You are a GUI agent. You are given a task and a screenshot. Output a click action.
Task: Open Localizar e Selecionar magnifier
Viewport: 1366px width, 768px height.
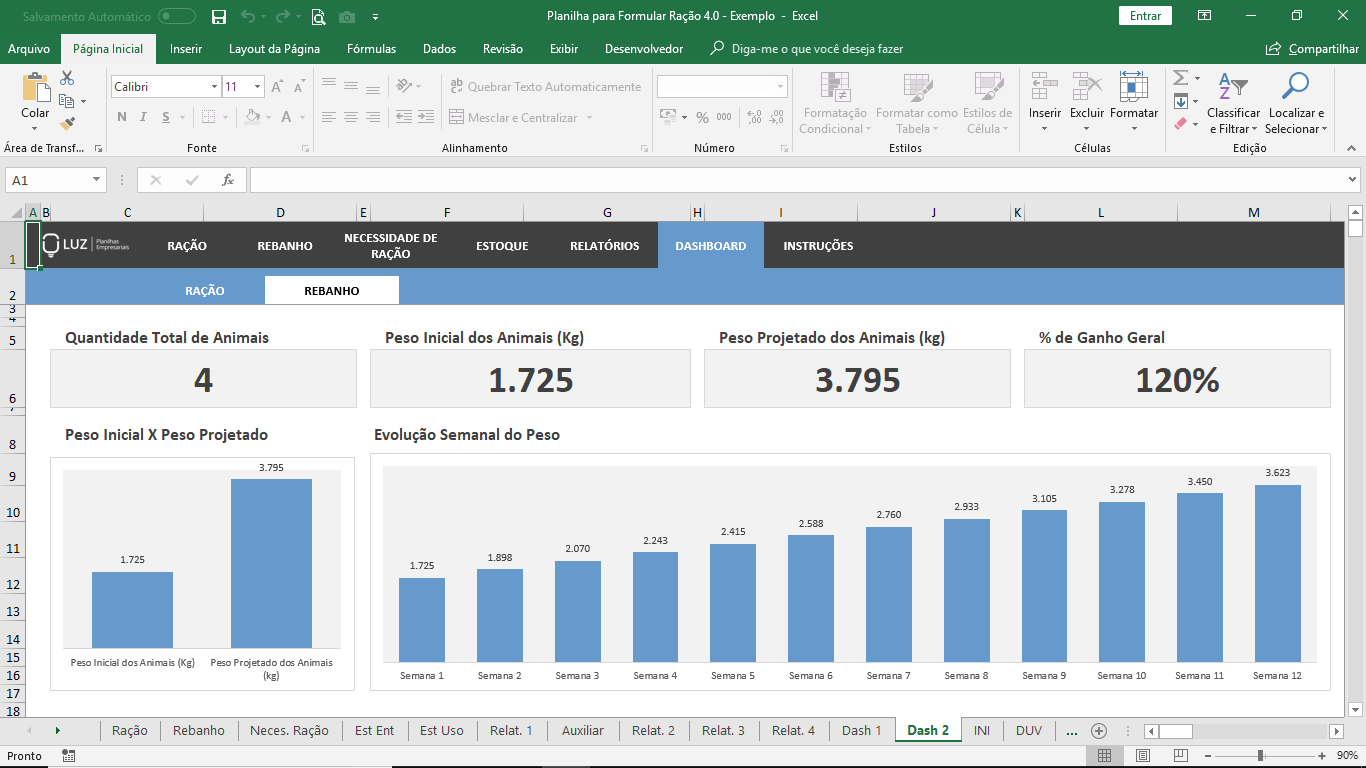[x=1295, y=86]
